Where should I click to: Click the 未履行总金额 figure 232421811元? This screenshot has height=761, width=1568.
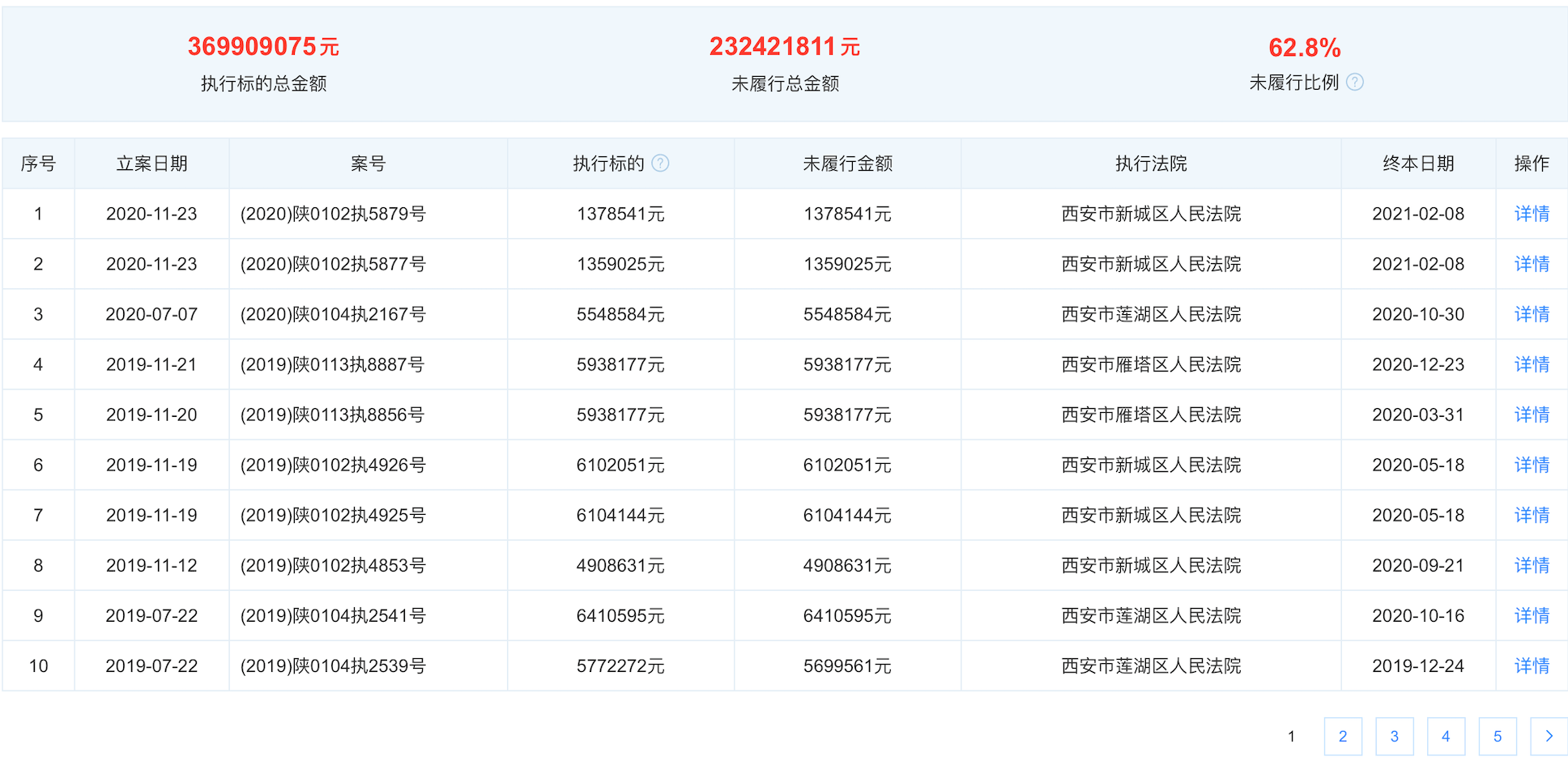(784, 46)
